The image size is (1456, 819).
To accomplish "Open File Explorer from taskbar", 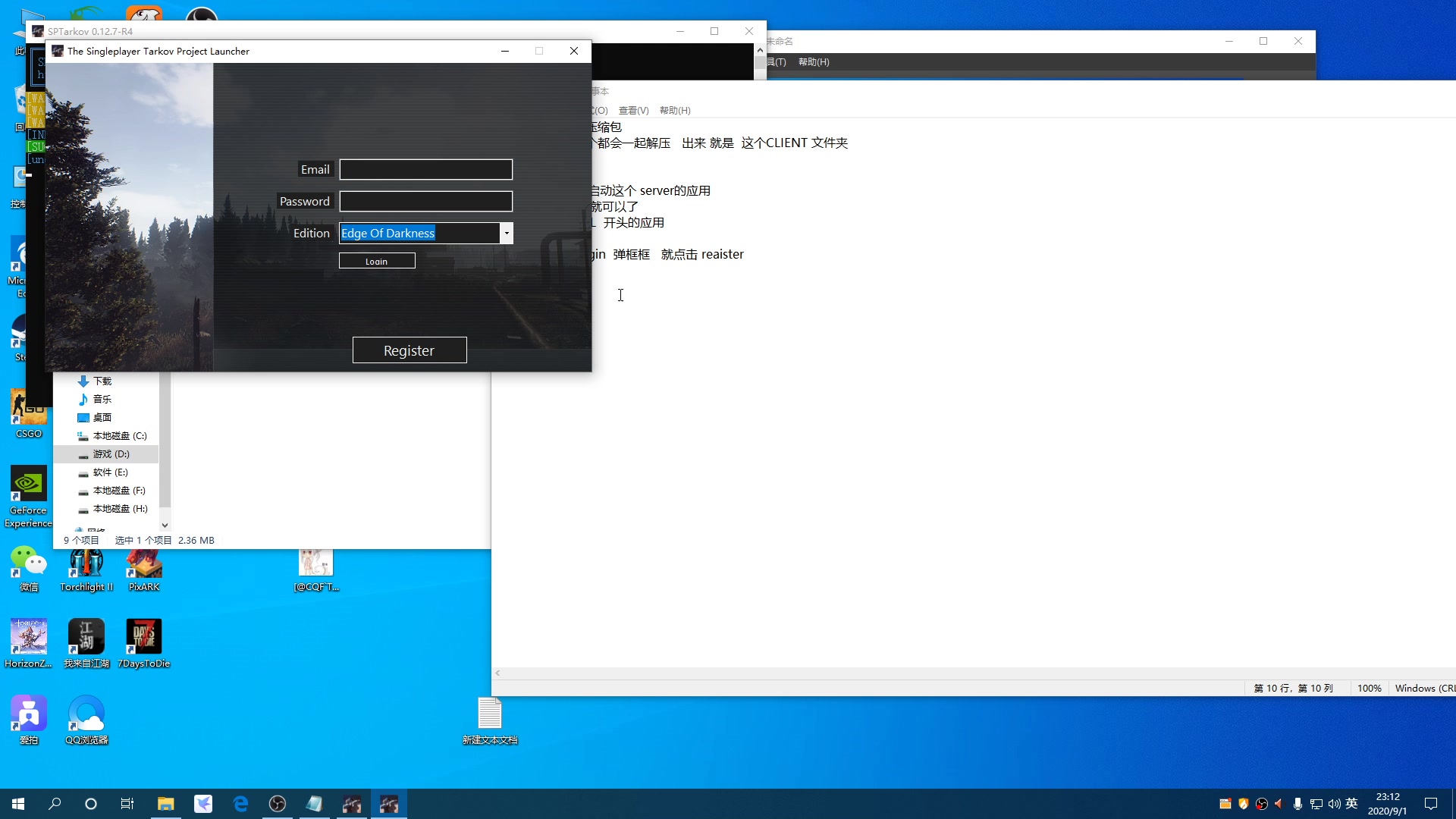I will point(165,804).
